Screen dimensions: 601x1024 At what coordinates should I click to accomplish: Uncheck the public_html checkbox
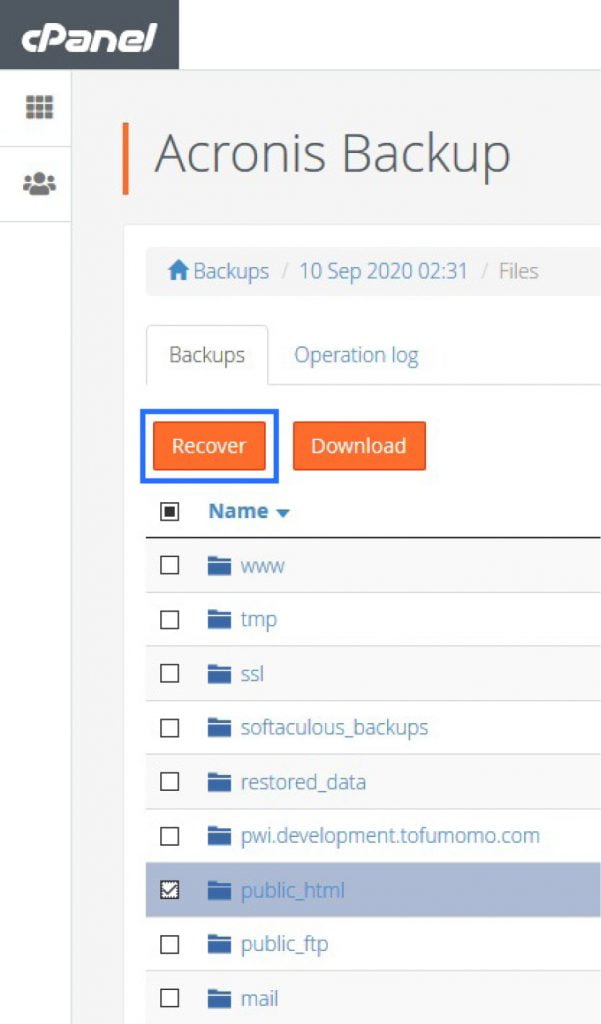[x=170, y=889]
